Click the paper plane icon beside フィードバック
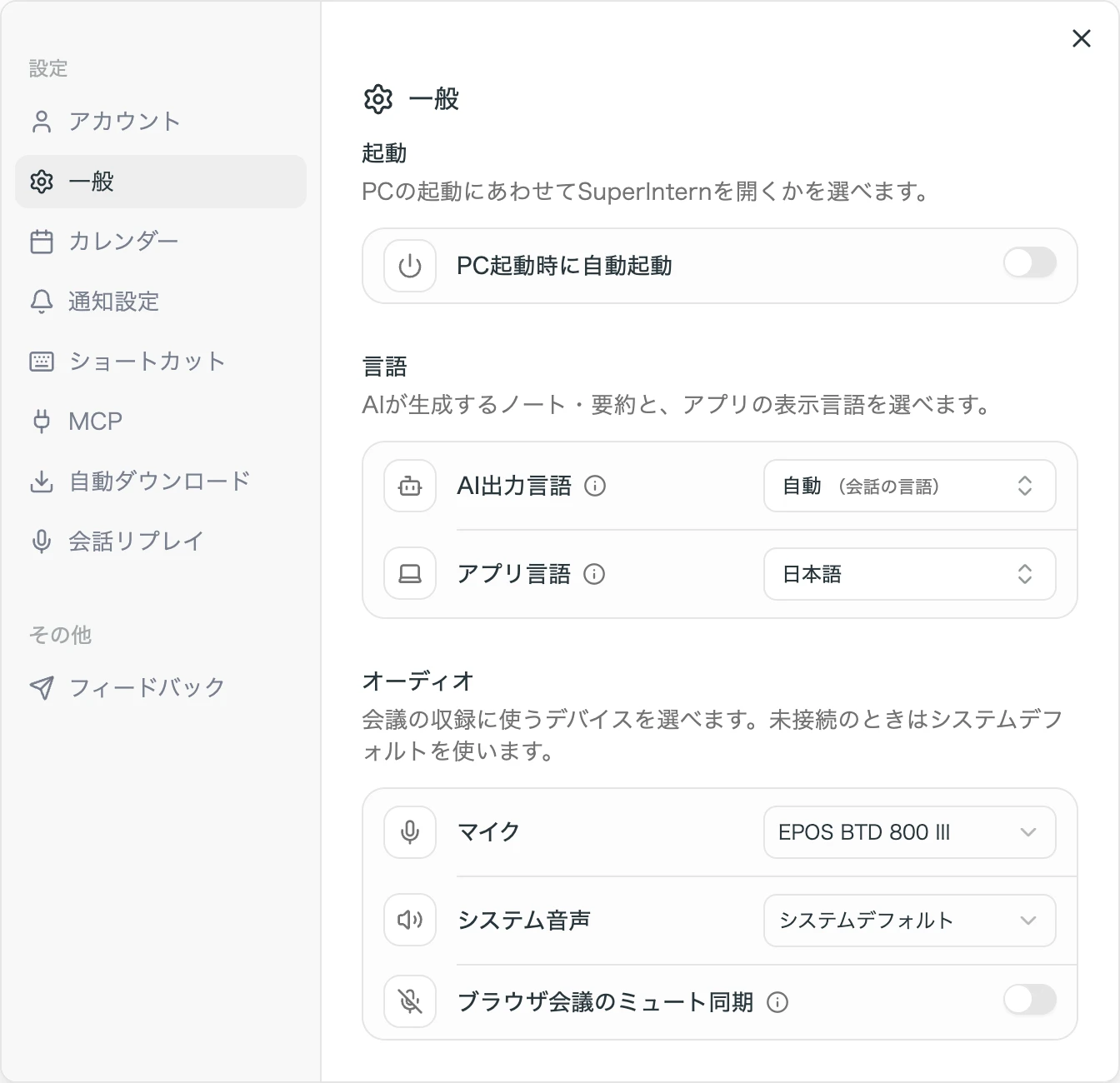 [x=41, y=687]
